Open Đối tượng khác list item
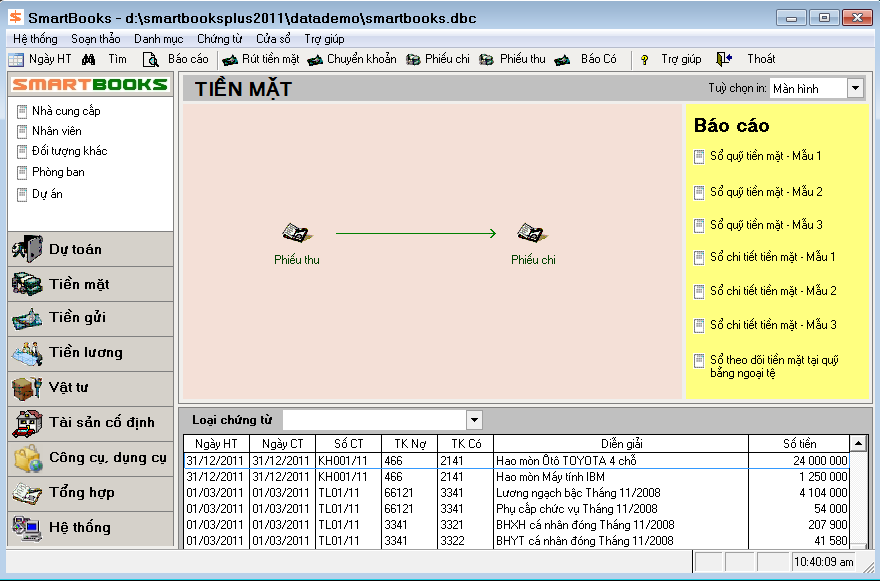 62,151
